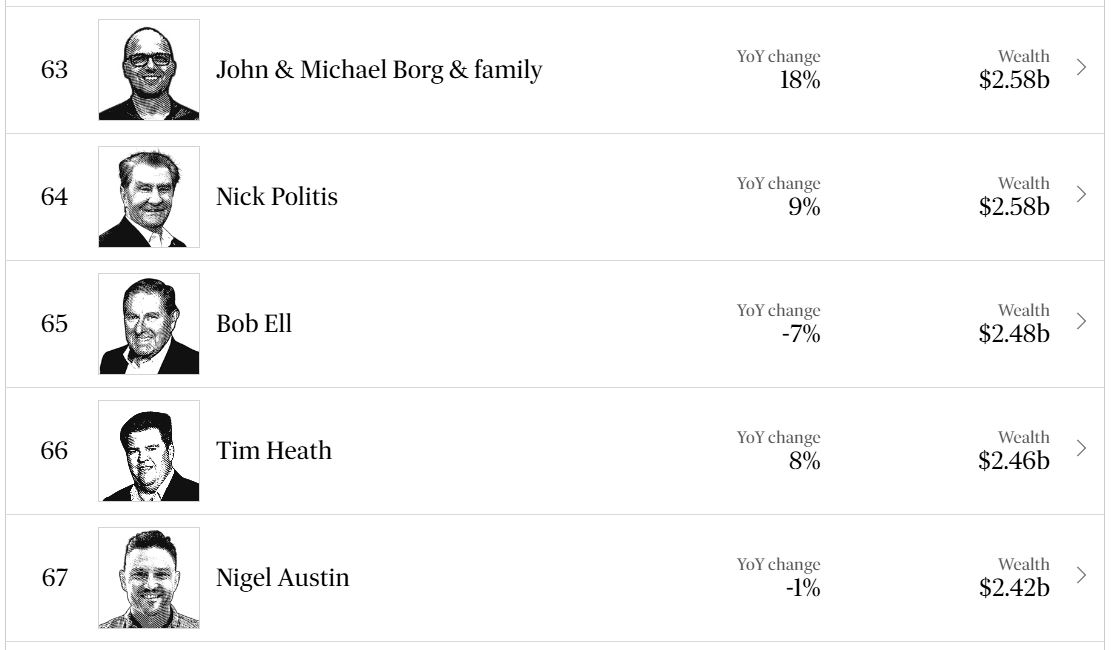Expand Bob Ell row chevron
The height and width of the screenshot is (650, 1113).
(x=1081, y=321)
